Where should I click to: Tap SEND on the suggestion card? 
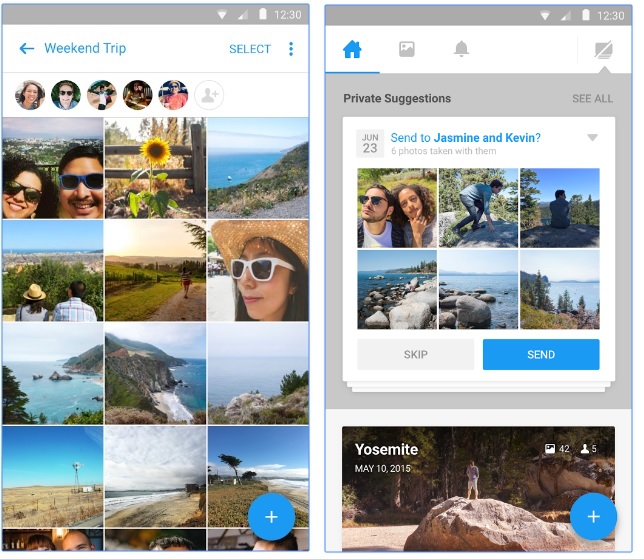click(541, 354)
